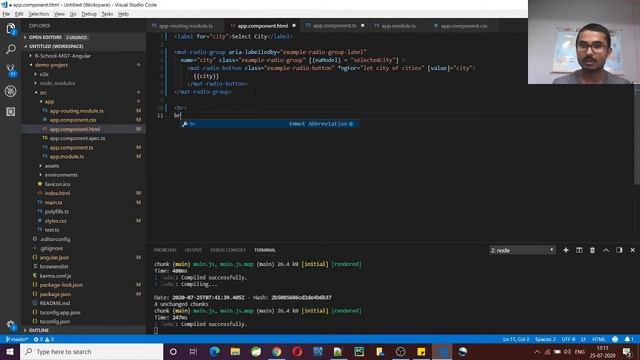Open Task View on the taskbar
640x360 pixels.
pos(193,351)
